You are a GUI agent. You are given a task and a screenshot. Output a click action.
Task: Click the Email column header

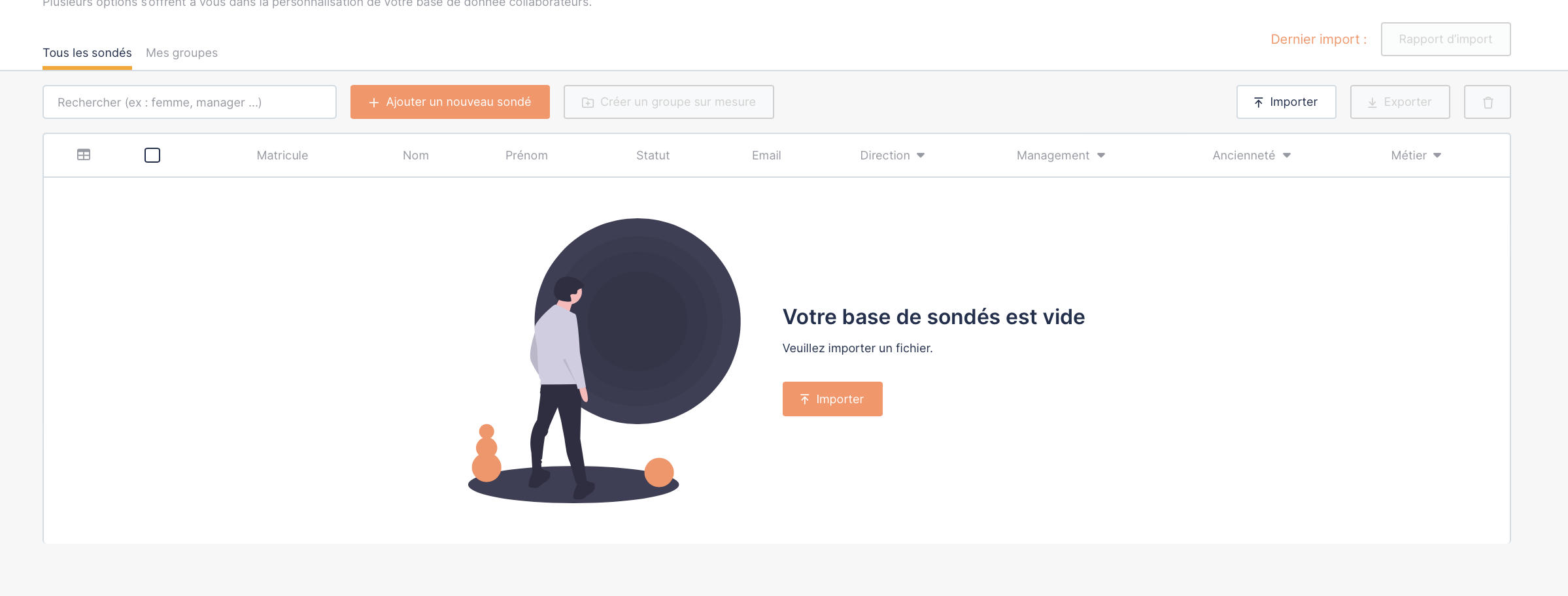[766, 156]
